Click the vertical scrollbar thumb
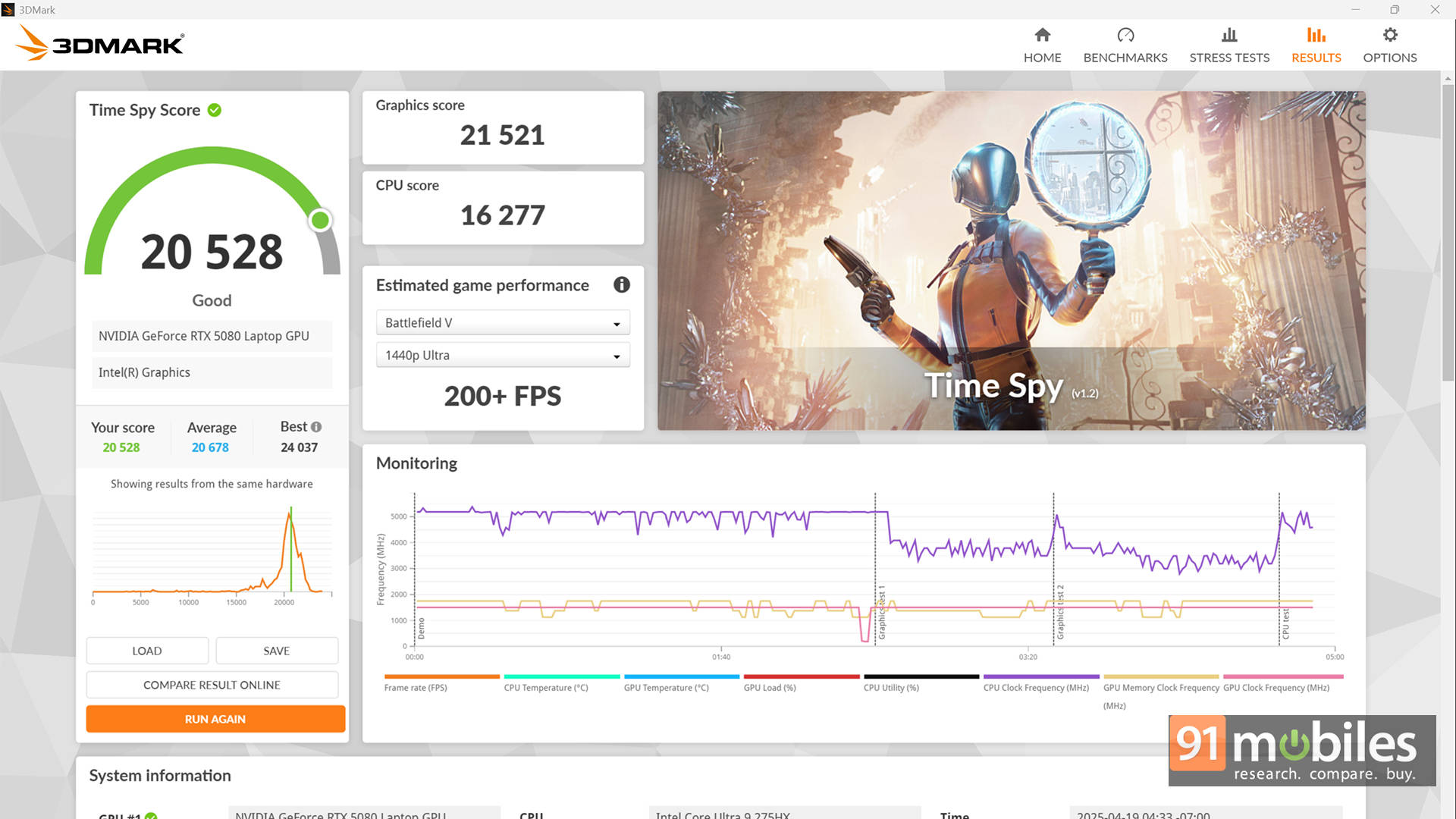This screenshot has width=1456, height=819. 1448,231
